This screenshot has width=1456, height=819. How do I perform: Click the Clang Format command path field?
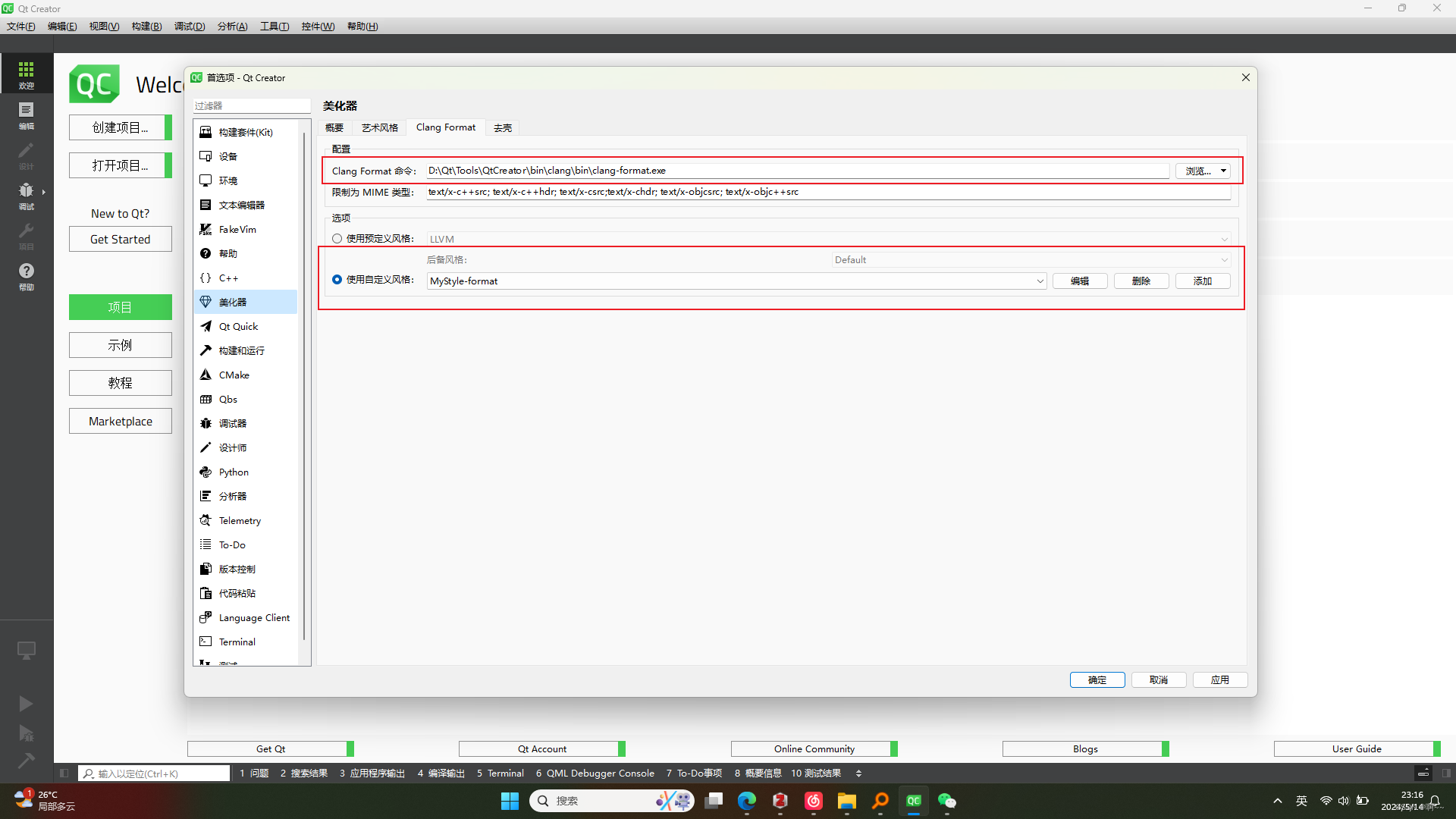pyautogui.click(x=796, y=171)
